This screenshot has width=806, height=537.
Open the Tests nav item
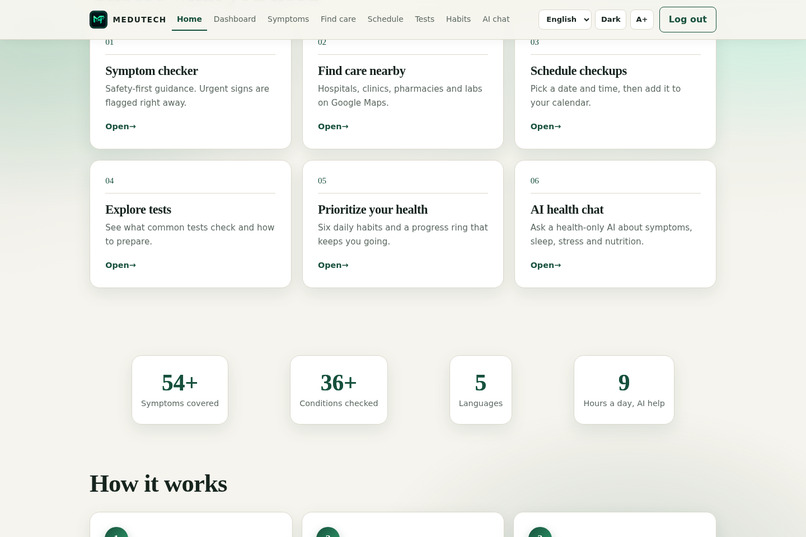425,19
